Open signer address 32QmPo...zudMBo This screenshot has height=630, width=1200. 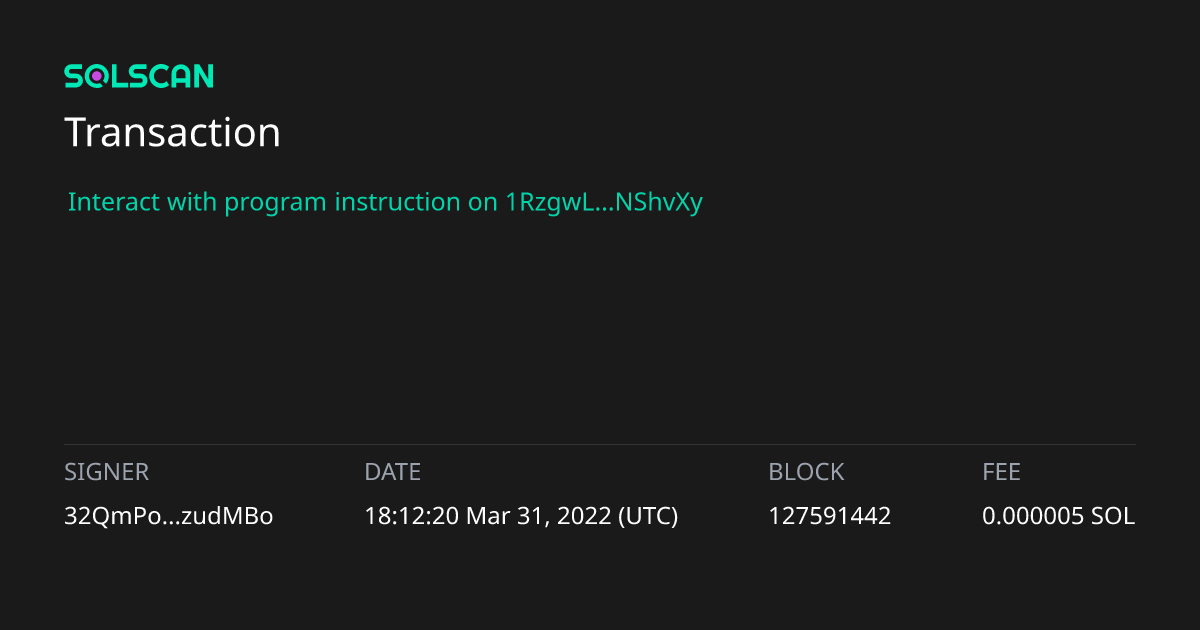169,516
